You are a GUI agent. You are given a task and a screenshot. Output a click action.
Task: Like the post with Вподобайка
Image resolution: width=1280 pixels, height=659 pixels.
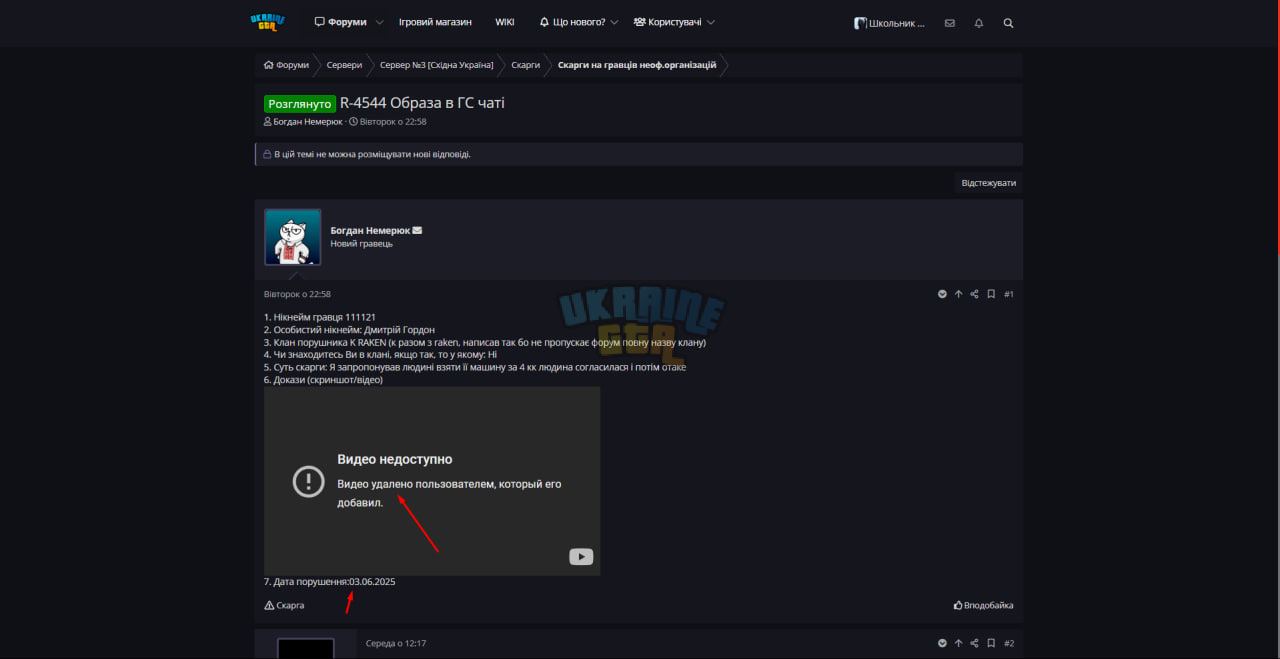983,605
